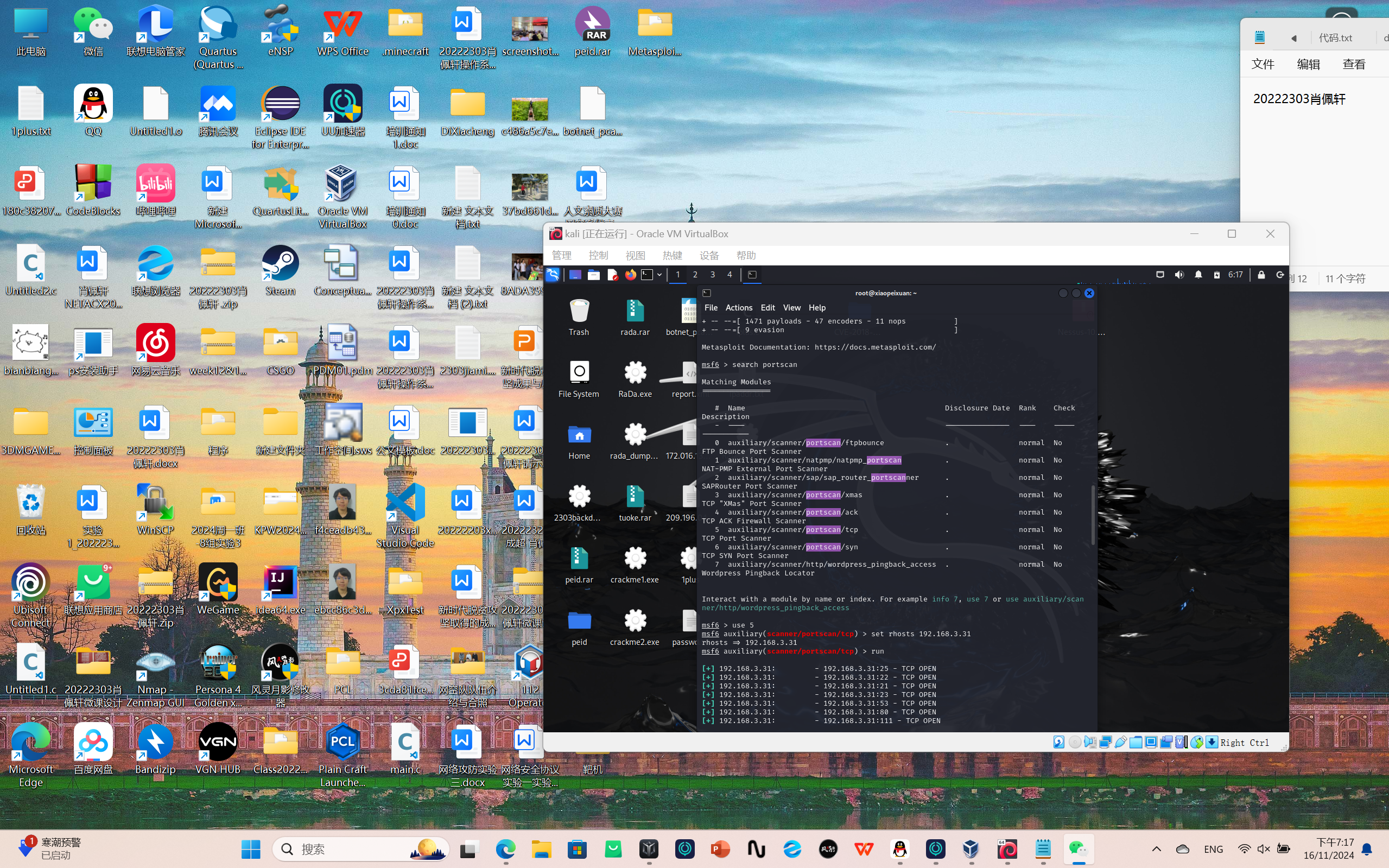Open the terminal Actions menu

pos(739,308)
